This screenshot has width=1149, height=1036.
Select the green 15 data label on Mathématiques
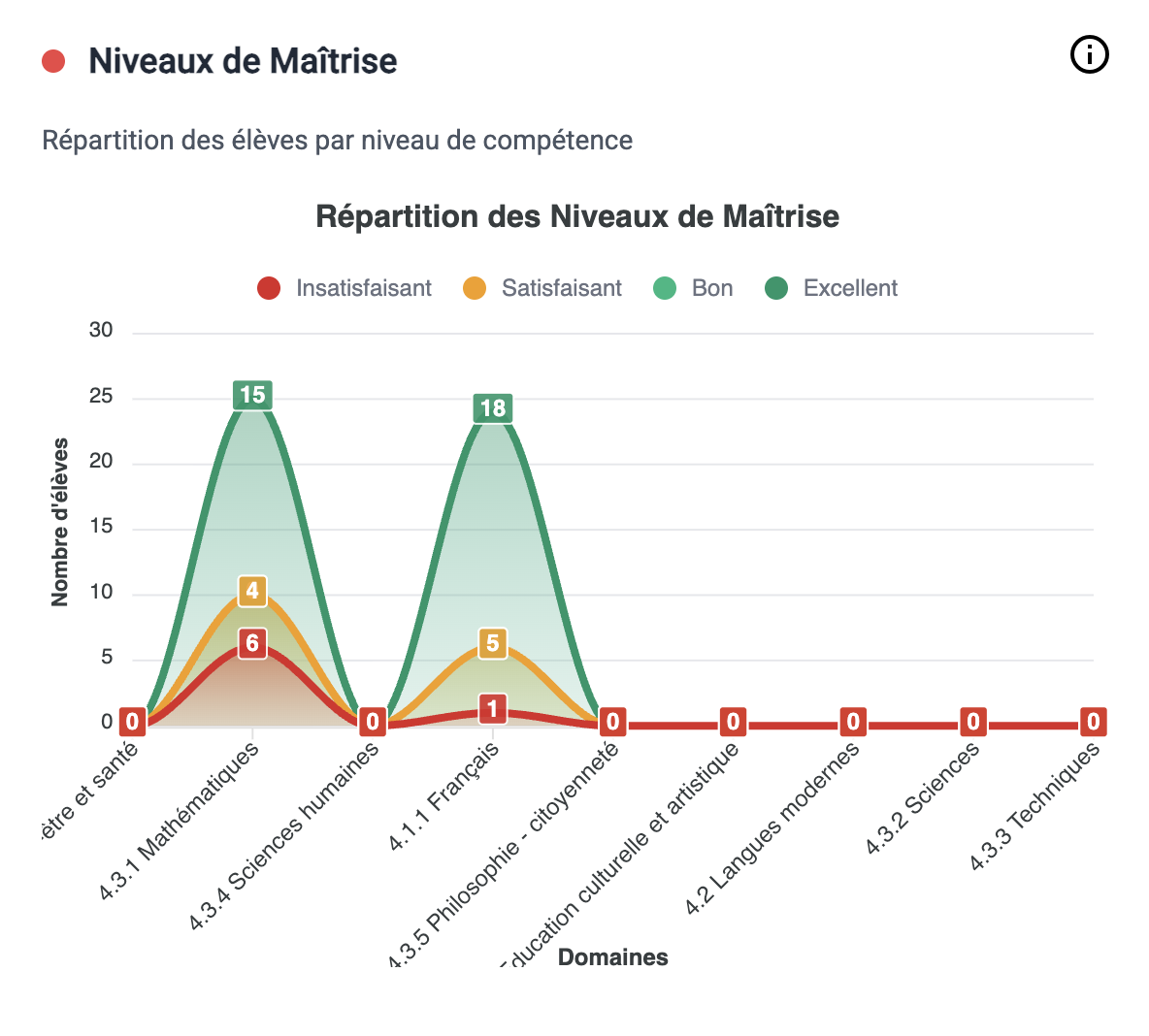252,394
